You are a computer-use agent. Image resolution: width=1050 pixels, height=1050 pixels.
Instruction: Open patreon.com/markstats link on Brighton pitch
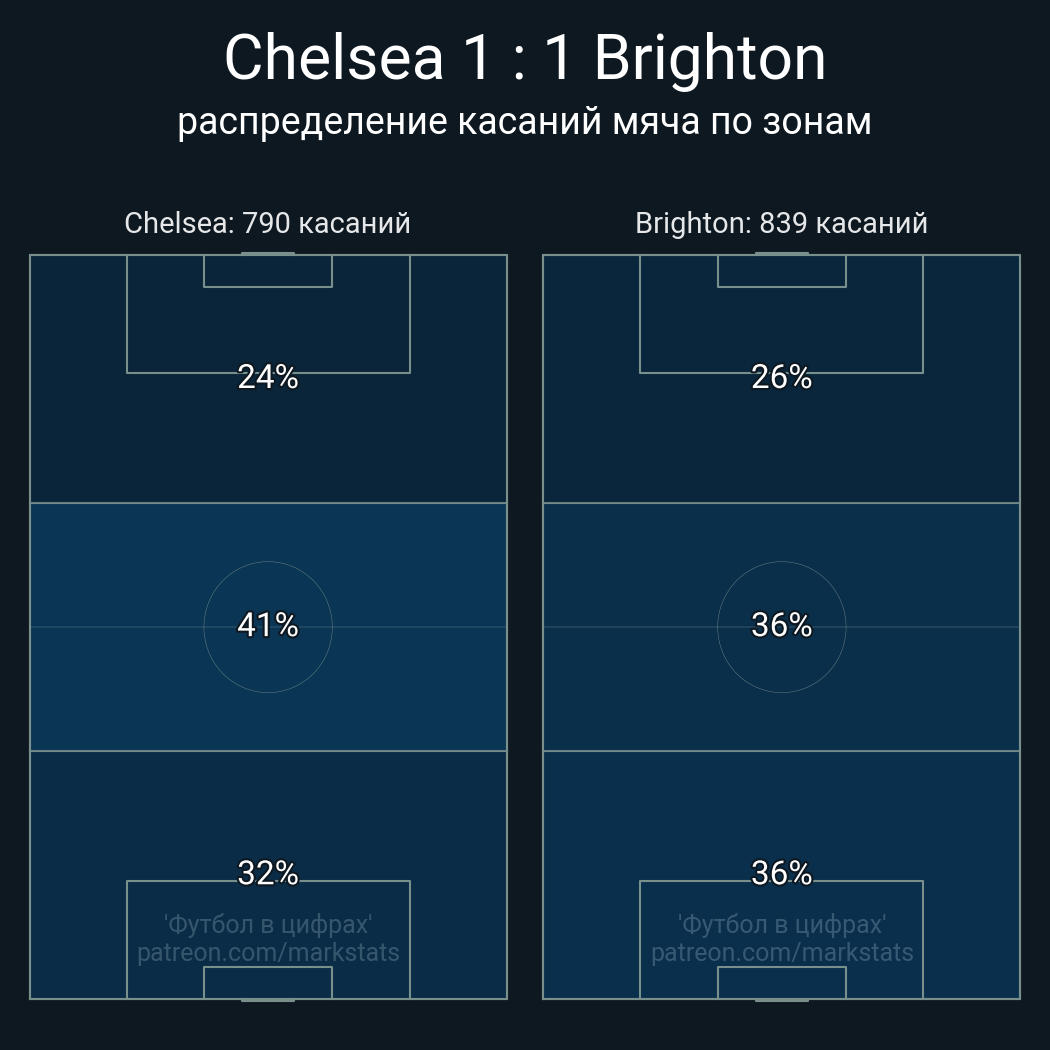point(782,952)
